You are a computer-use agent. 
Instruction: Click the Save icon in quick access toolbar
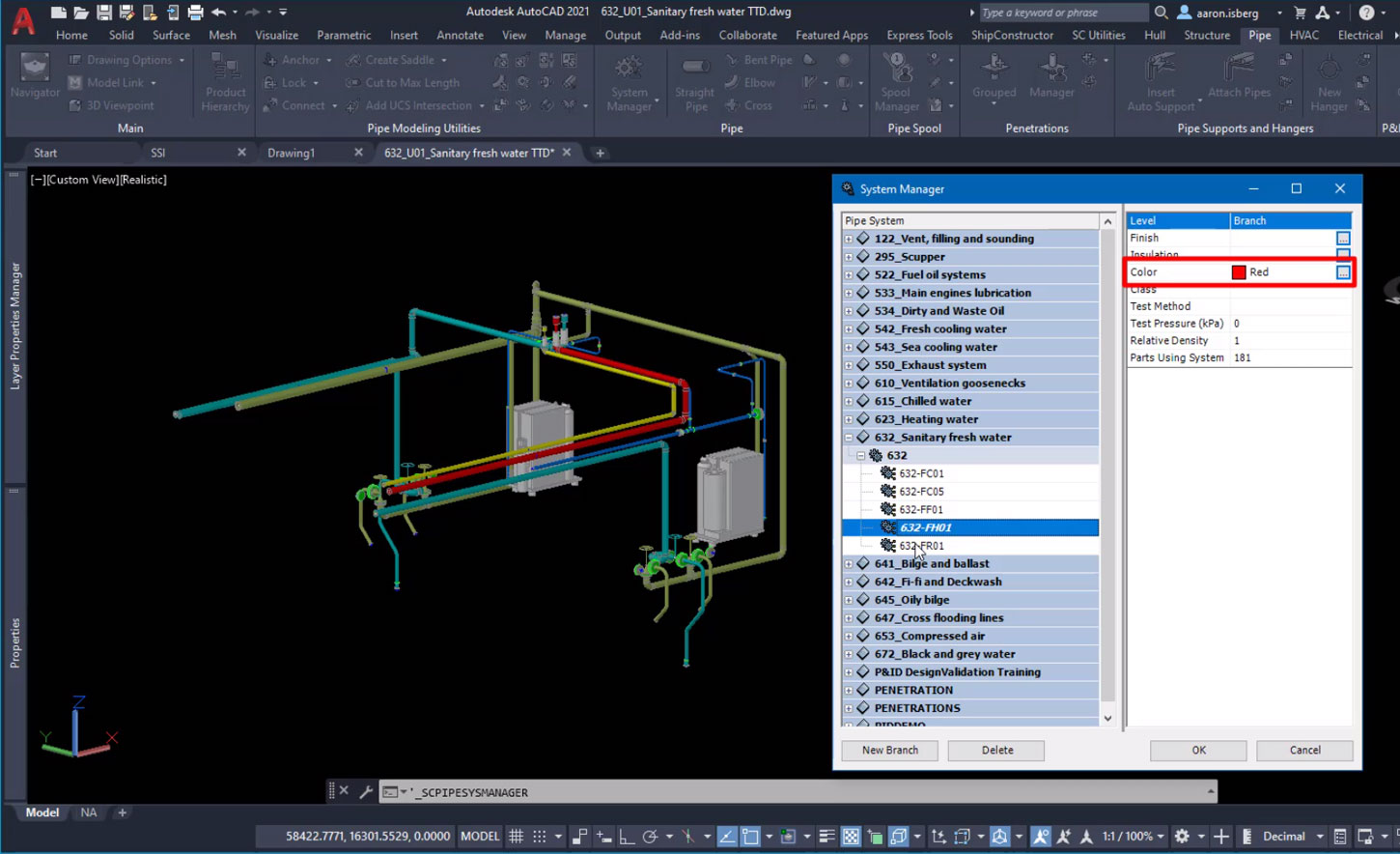(104, 13)
